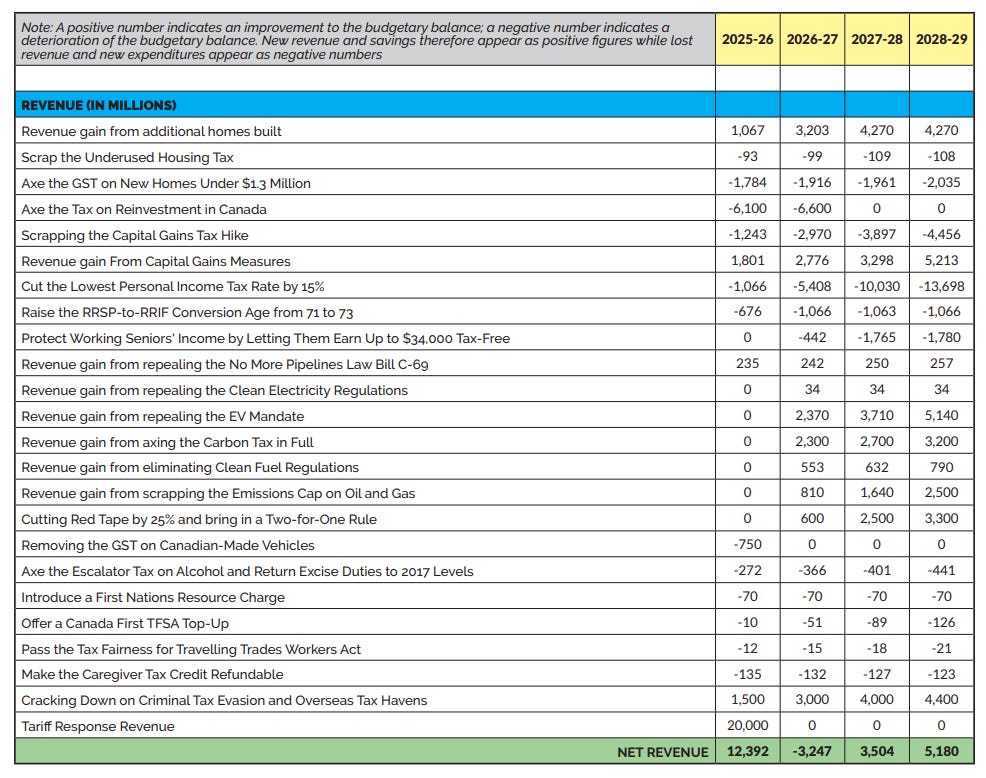This screenshot has height=778, width=986.
Task: Click 'Tariff Response Revenue' row label
Action: pyautogui.click(x=97, y=726)
